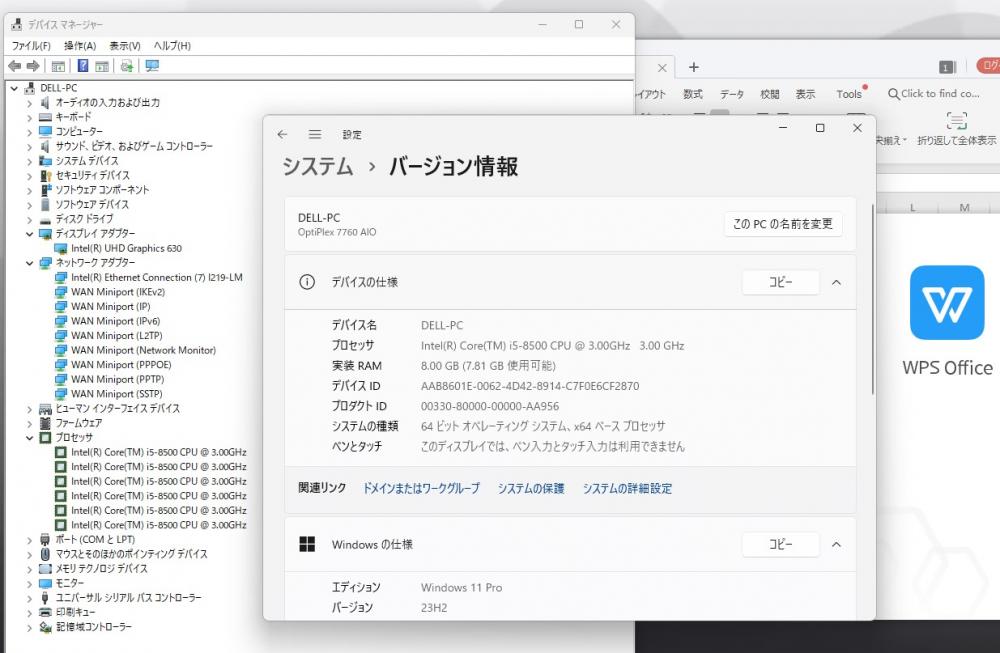
Task: Collapse Windows の仕様 section chevron
Action: 836,545
